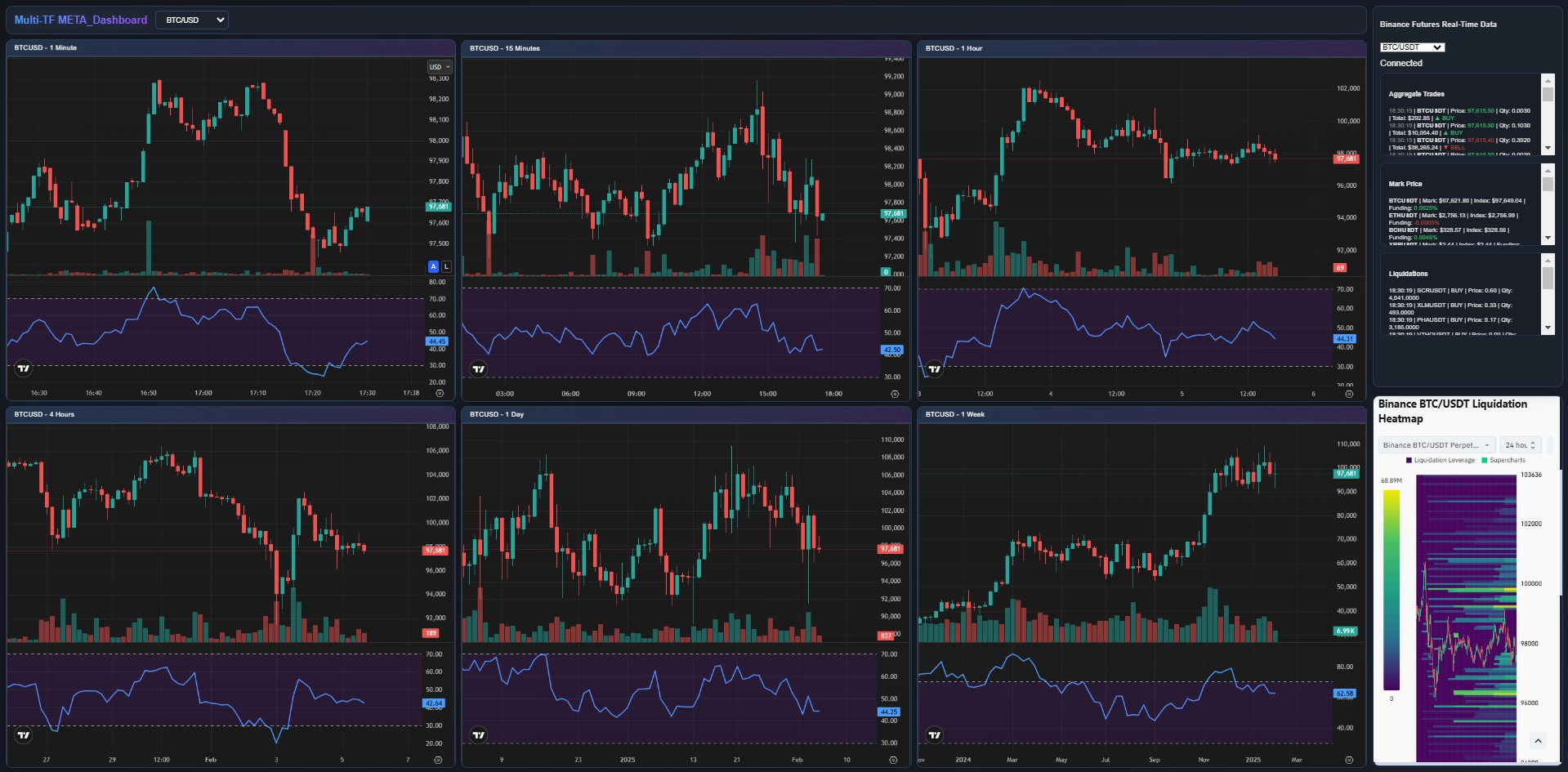This screenshot has width=1568, height=772.
Task: Click 97,681 price label on 1 Minute chart
Action: point(438,207)
